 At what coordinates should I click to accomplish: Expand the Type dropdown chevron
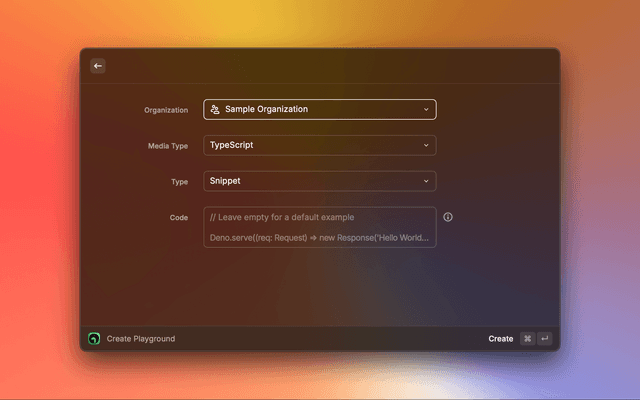click(425, 181)
